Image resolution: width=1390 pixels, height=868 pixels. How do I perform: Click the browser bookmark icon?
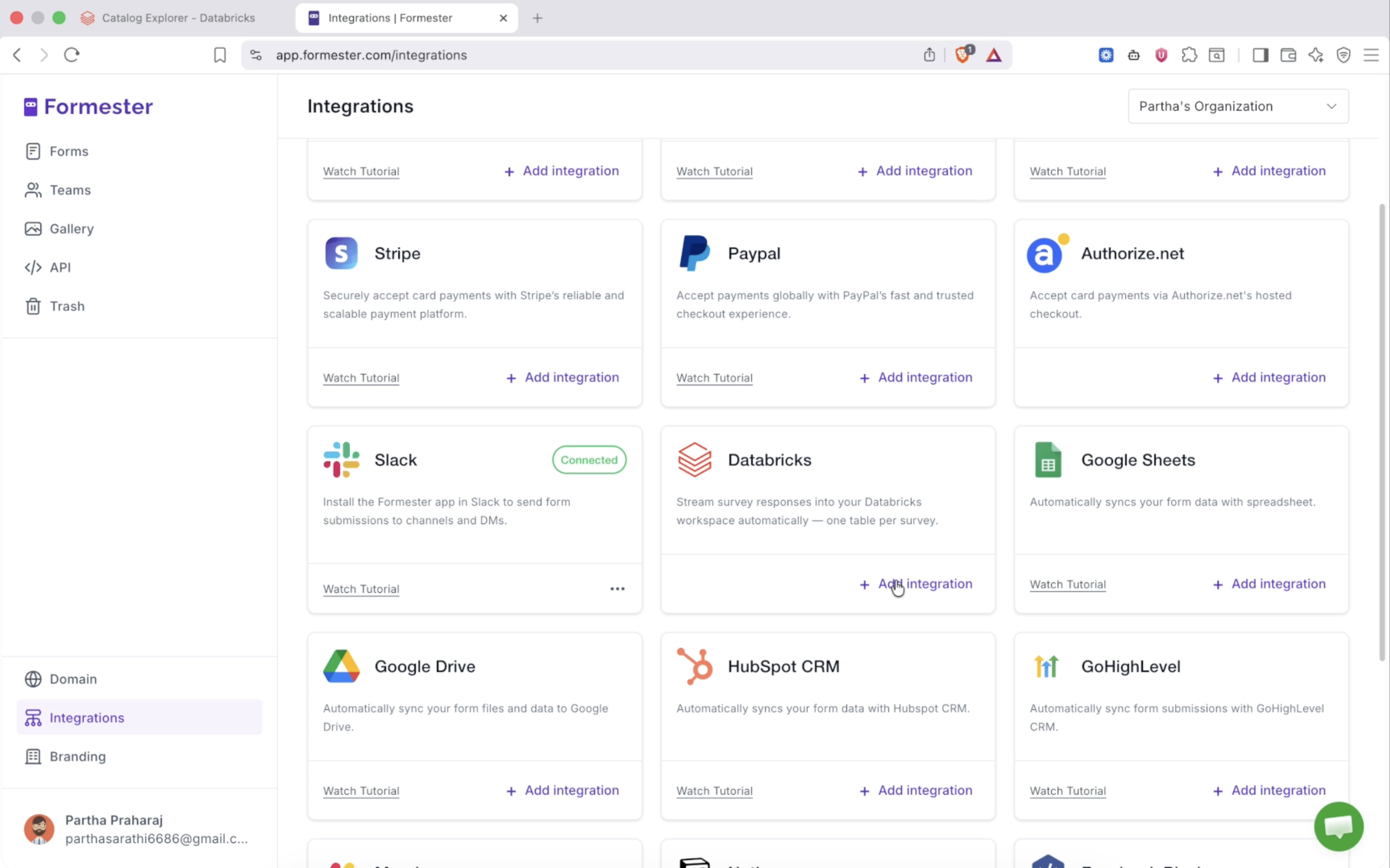(x=220, y=55)
